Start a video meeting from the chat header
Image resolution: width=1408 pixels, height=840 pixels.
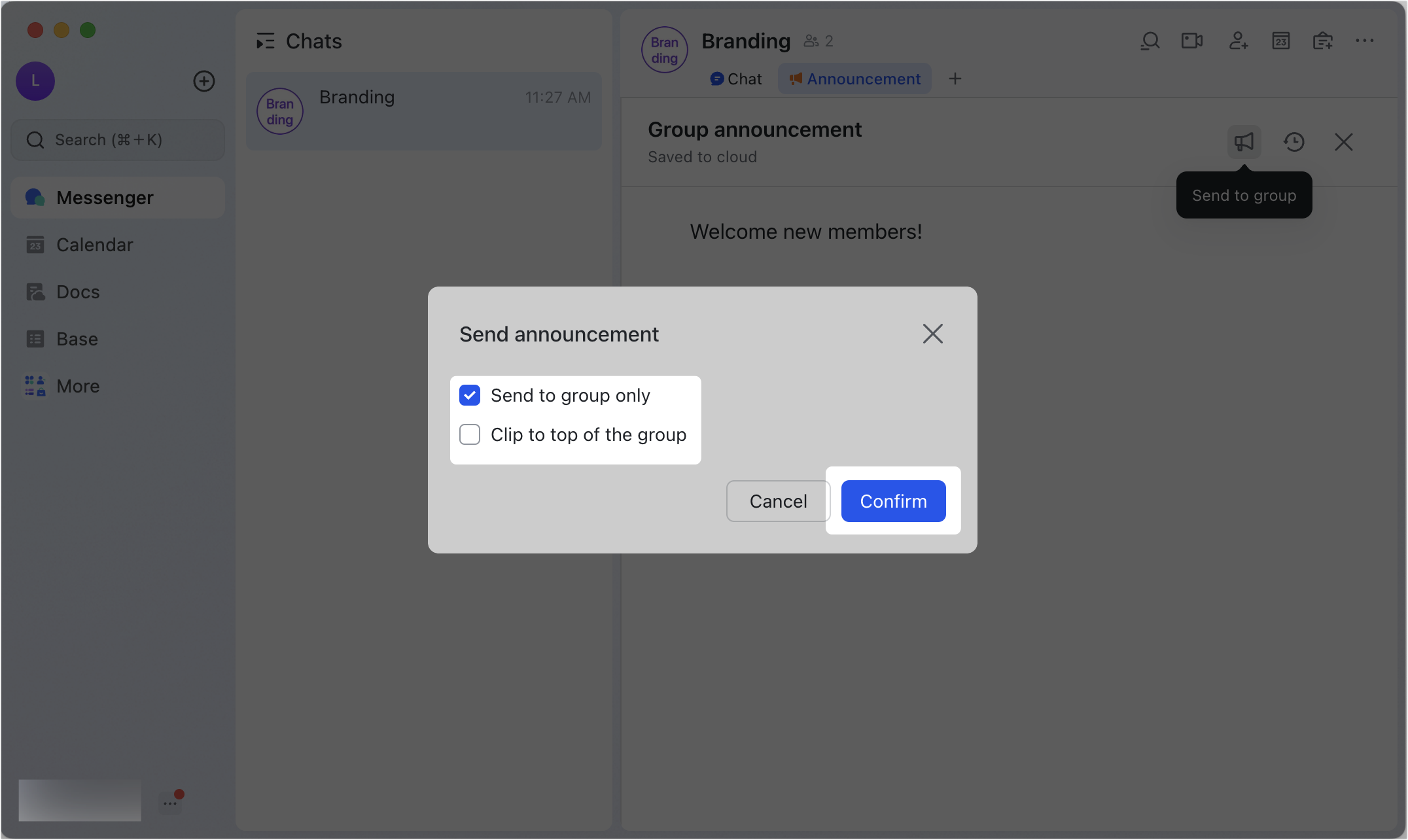pos(1191,41)
